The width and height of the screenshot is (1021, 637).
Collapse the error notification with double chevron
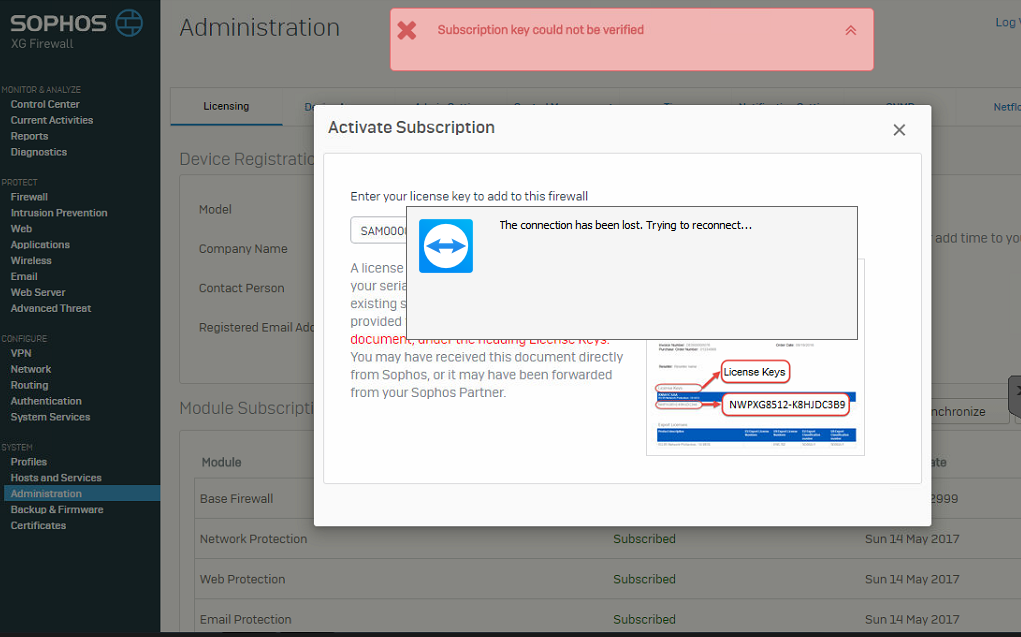pos(850,31)
